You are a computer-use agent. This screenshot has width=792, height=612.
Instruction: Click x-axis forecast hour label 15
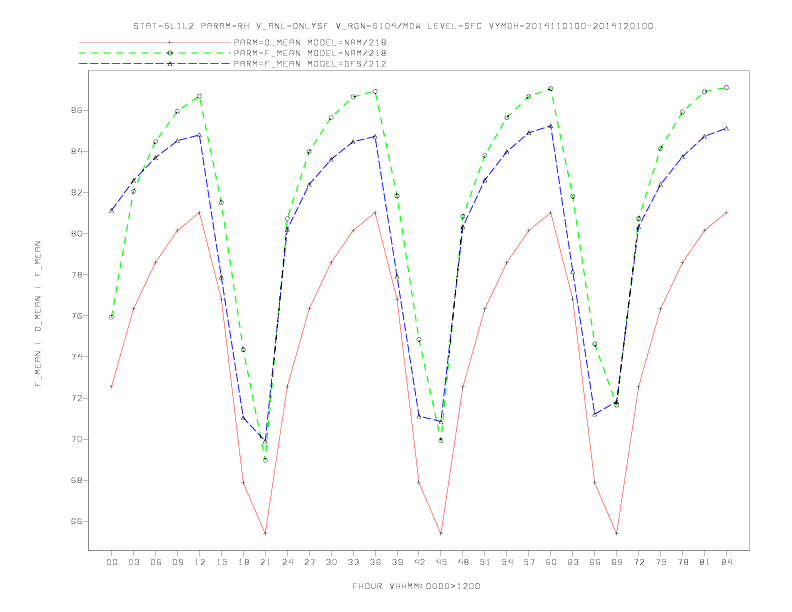[x=221, y=562]
